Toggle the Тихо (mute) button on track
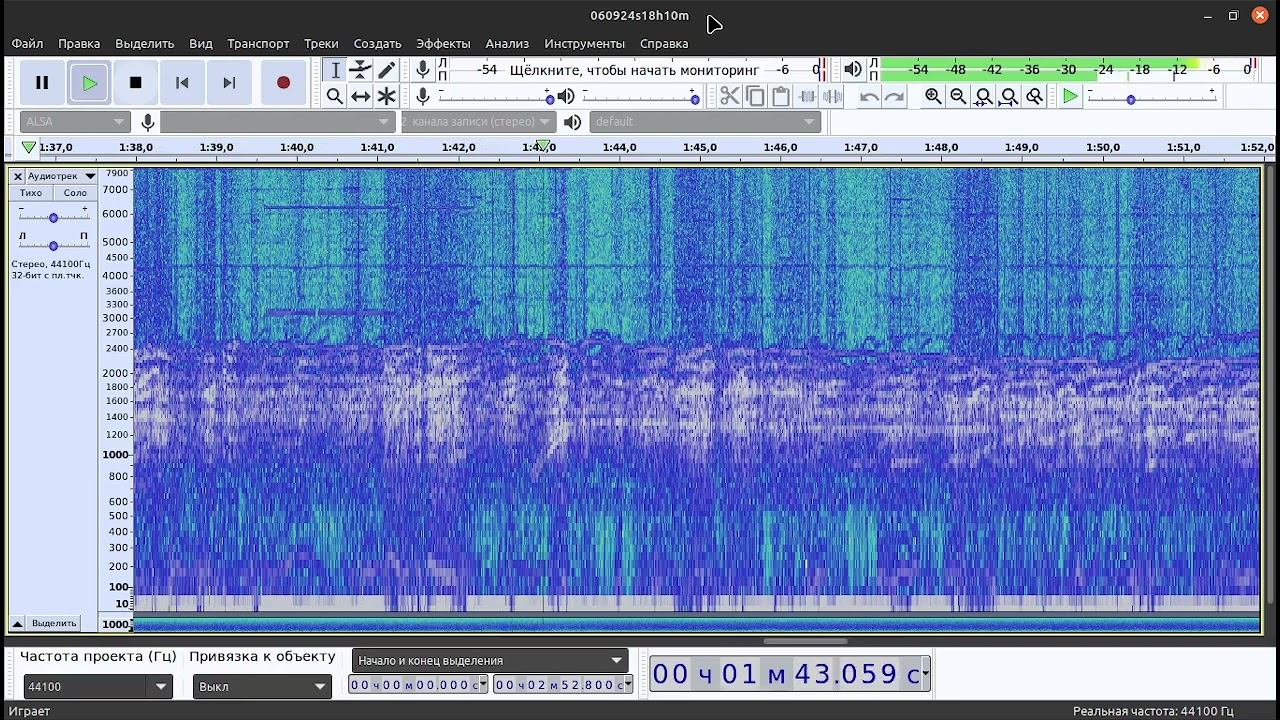Image resolution: width=1280 pixels, height=720 pixels. [x=31, y=193]
